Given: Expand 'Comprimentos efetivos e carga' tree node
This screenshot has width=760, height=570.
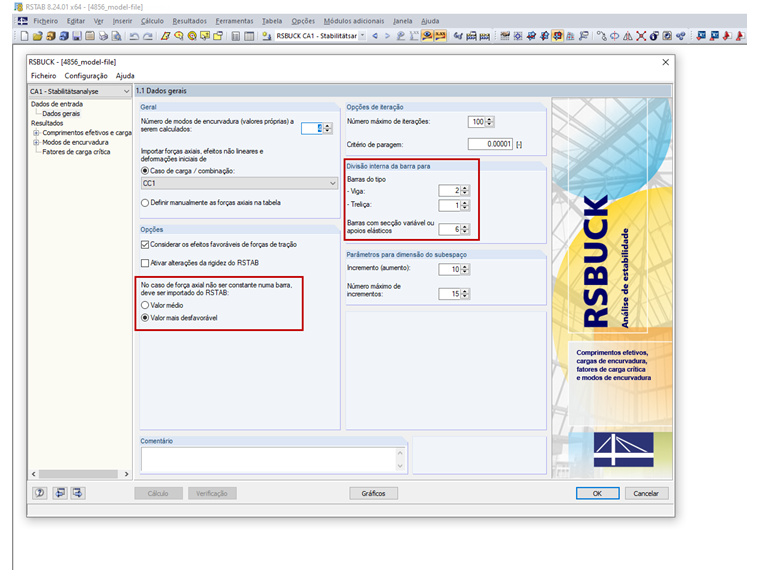Looking at the screenshot, I should tap(36, 132).
